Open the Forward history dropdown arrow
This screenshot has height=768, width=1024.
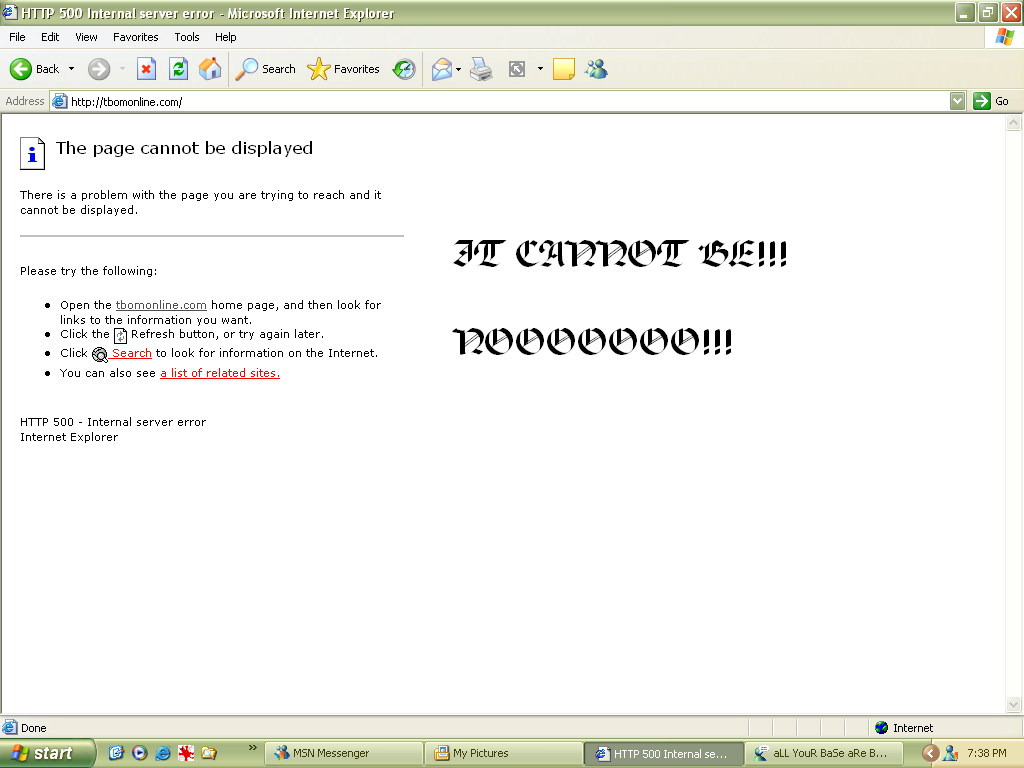tap(122, 69)
